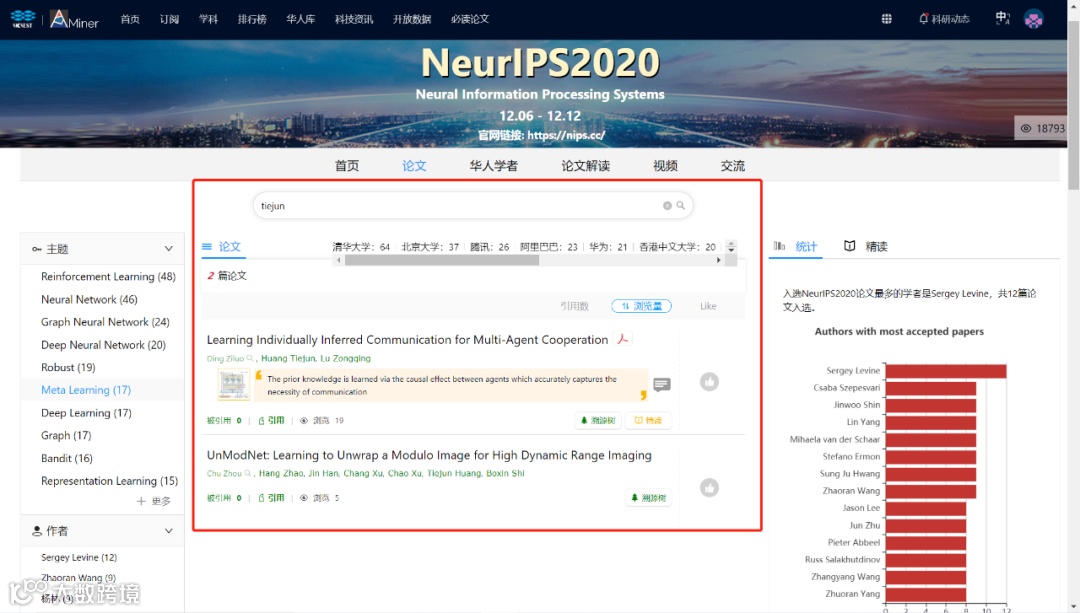Switch language with the 中/A icon

(1003, 19)
